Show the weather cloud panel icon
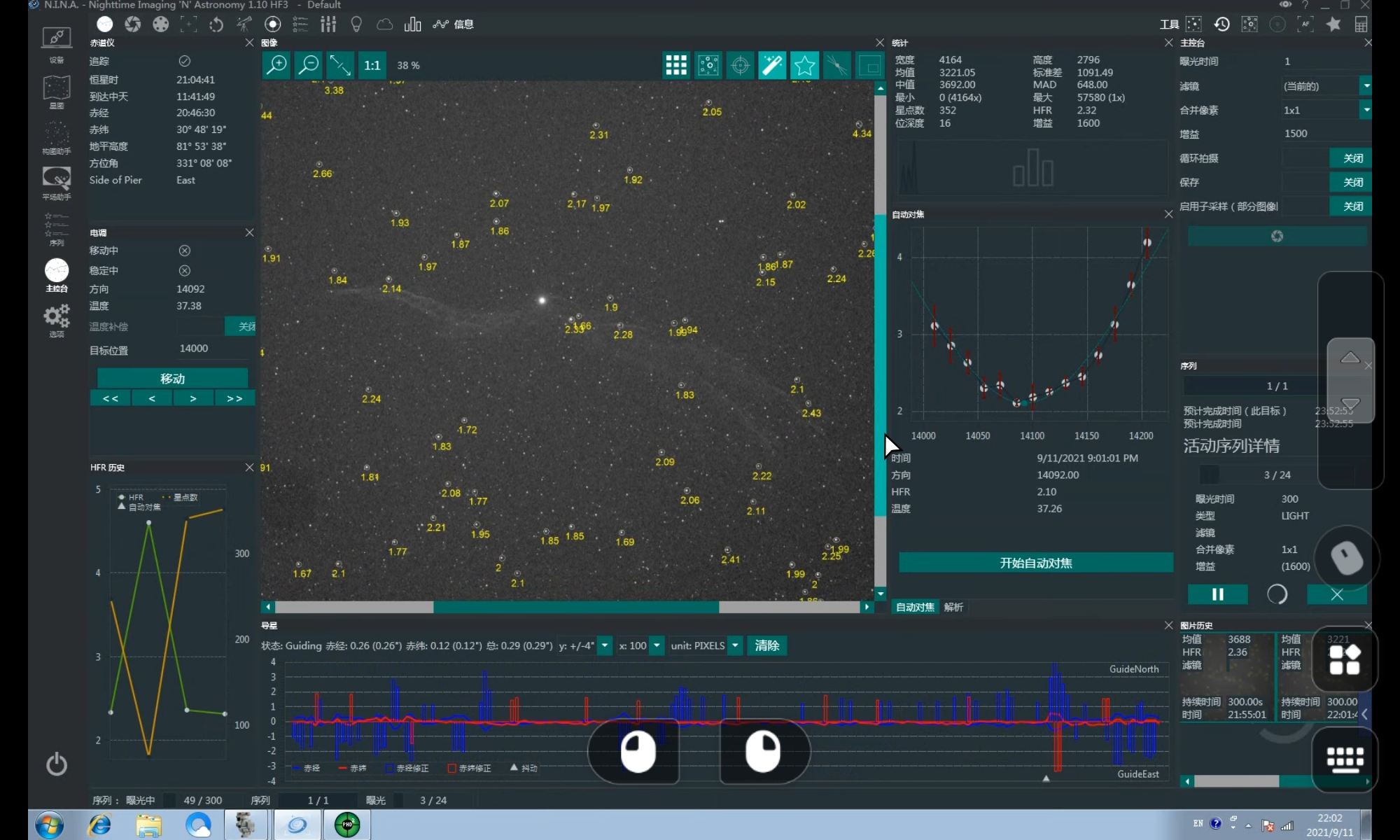 click(x=384, y=24)
